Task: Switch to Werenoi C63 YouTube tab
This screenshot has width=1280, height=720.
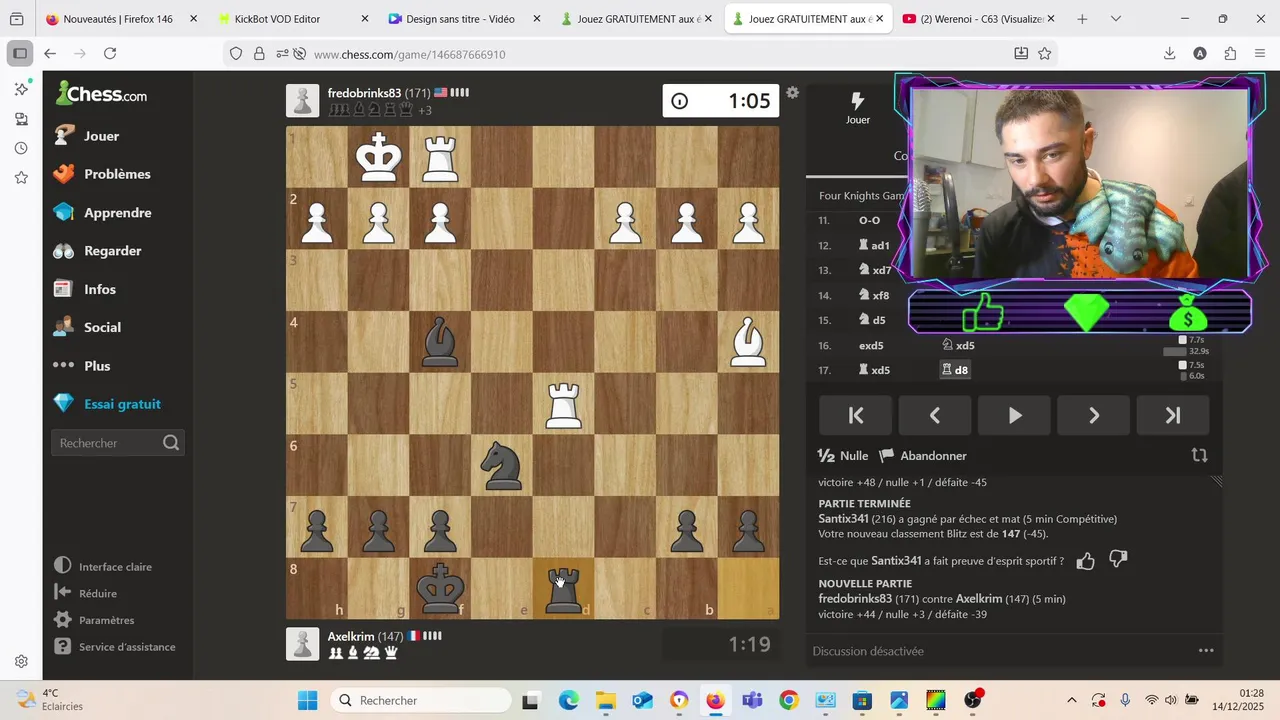Action: pyautogui.click(x=981, y=19)
